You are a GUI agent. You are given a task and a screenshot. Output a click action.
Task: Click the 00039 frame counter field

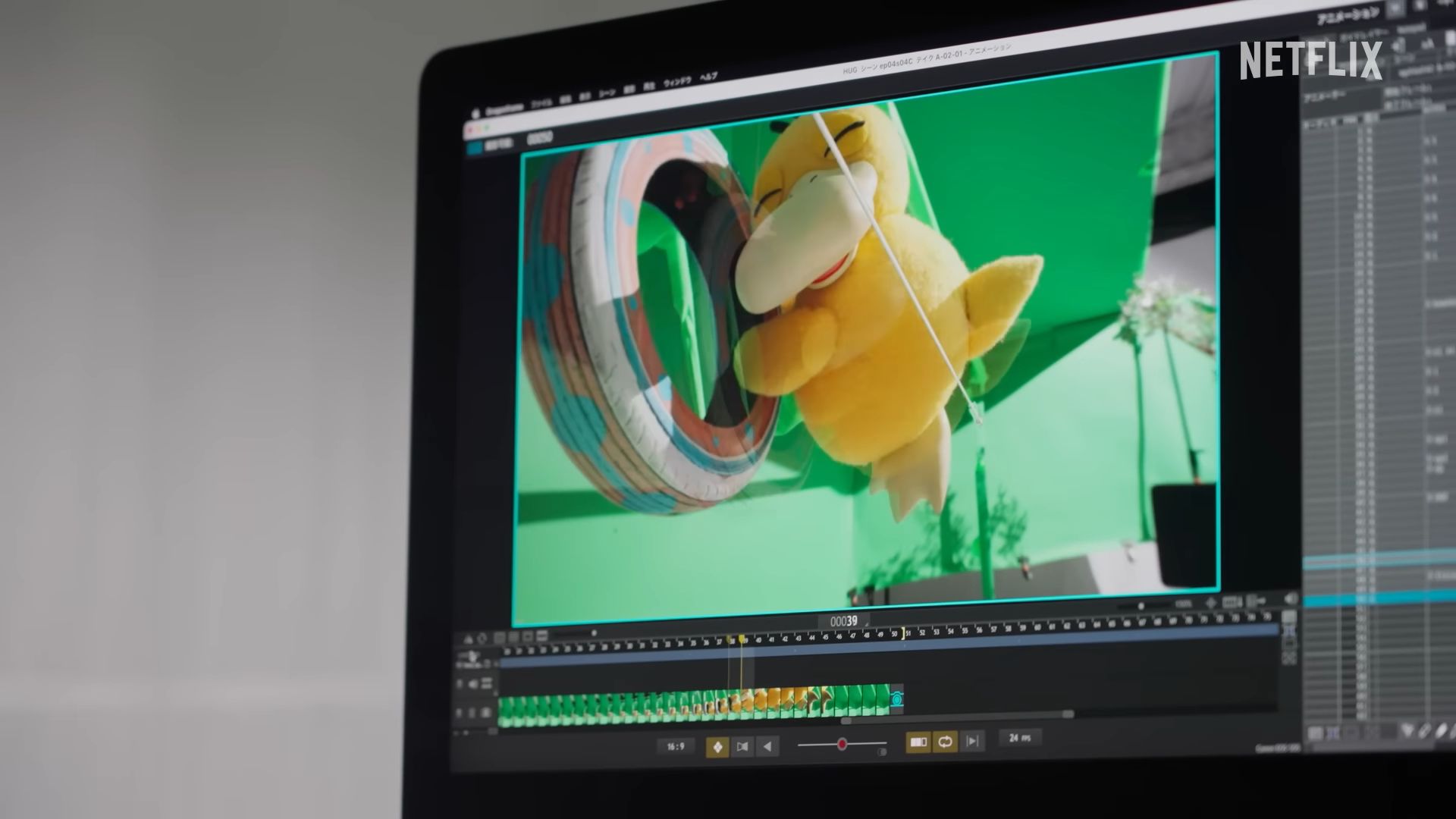point(843,622)
